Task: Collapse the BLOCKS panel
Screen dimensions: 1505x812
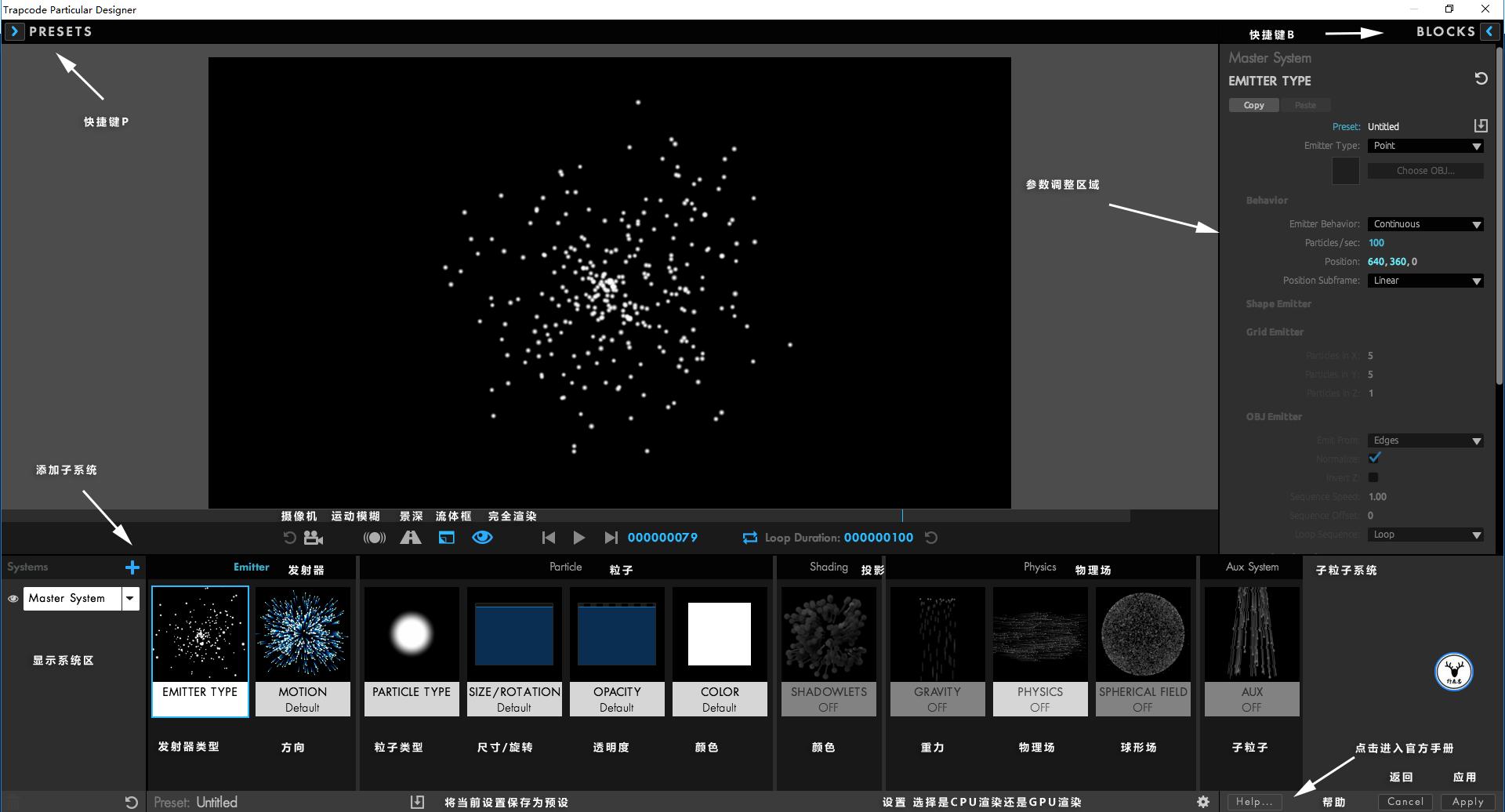Action: [1489, 31]
